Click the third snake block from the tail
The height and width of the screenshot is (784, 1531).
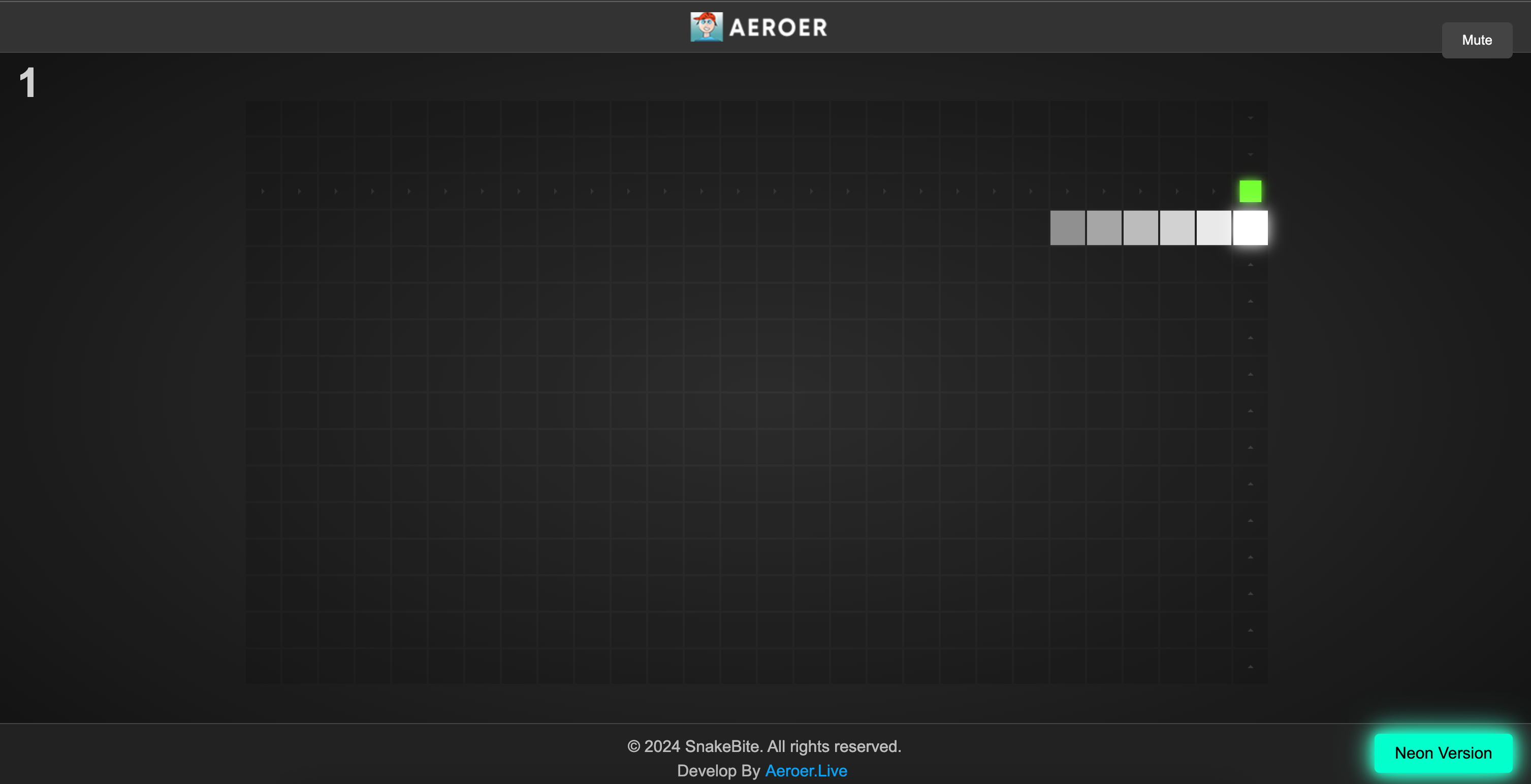[1140, 227]
